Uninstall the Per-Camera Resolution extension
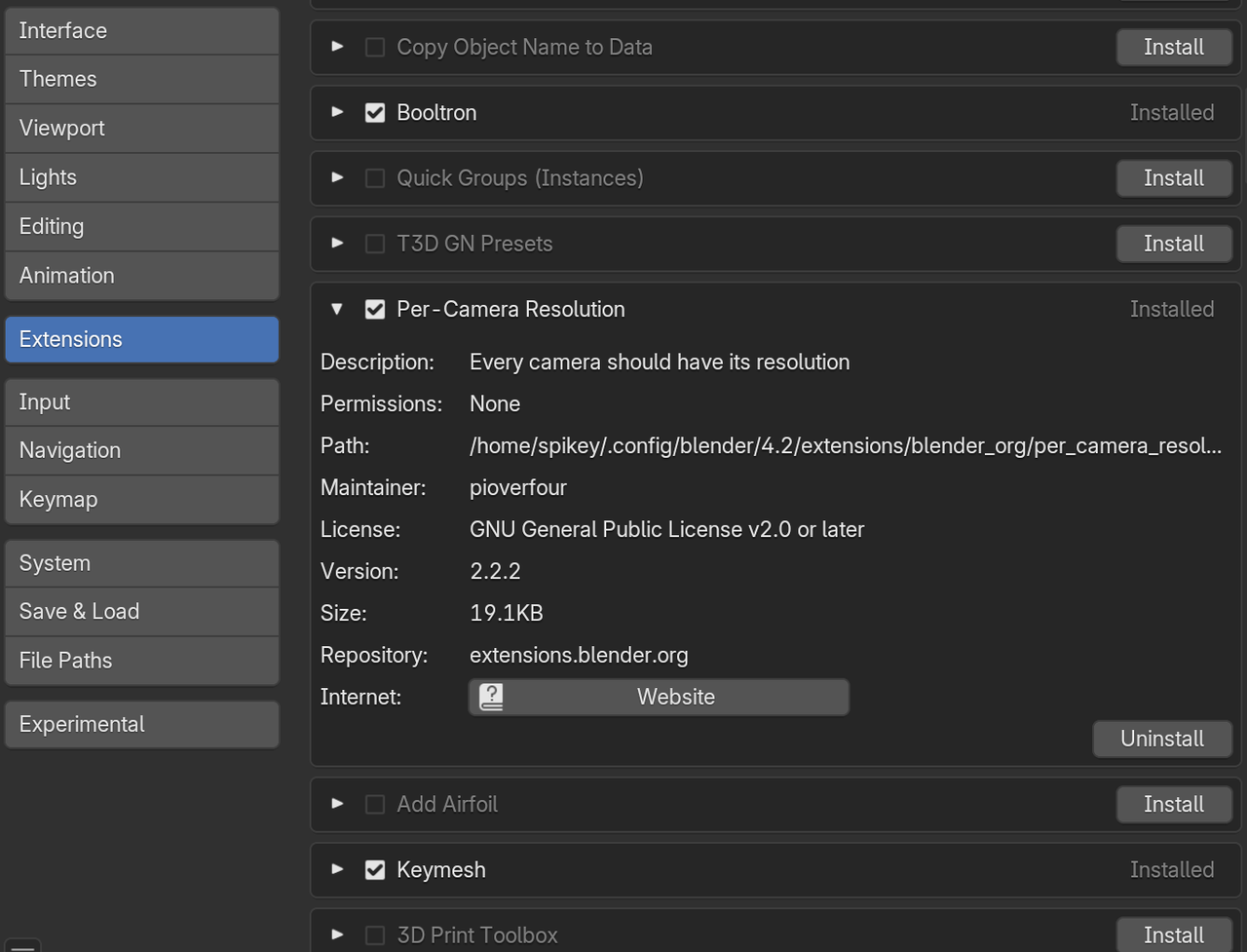Screen dimensions: 1247x952 tap(1161, 739)
